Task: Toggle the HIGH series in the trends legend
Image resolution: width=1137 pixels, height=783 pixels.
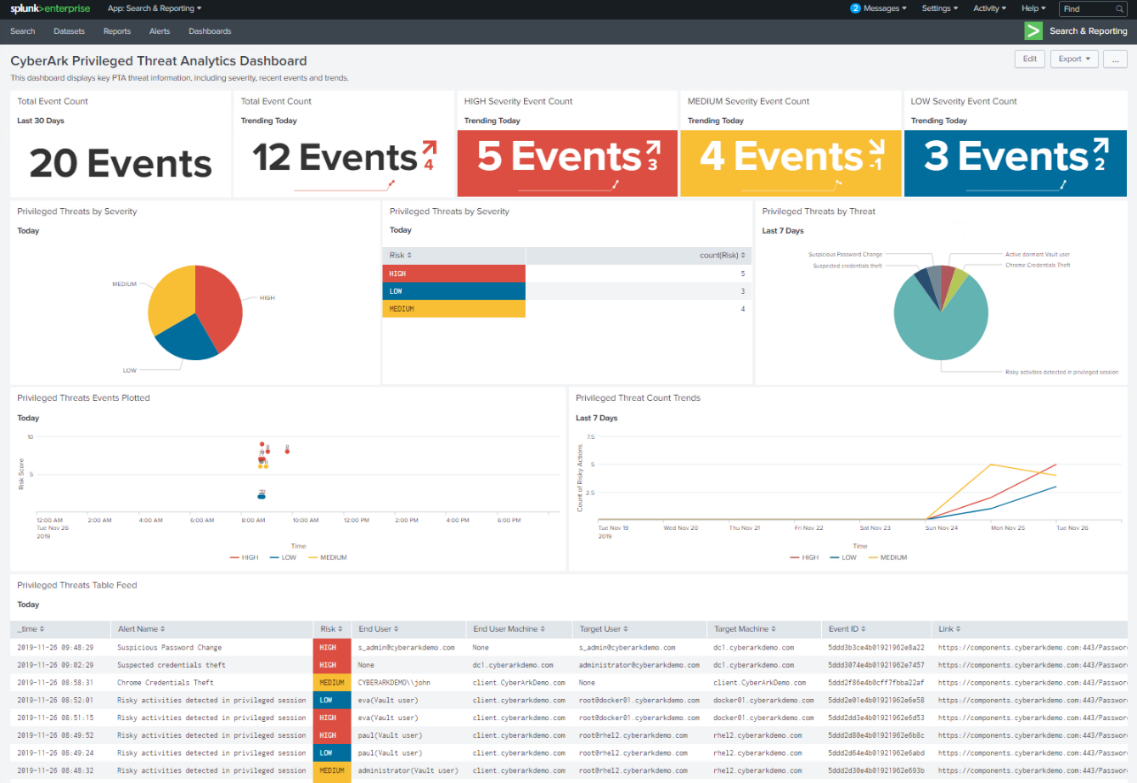Action: pyautogui.click(x=808, y=557)
